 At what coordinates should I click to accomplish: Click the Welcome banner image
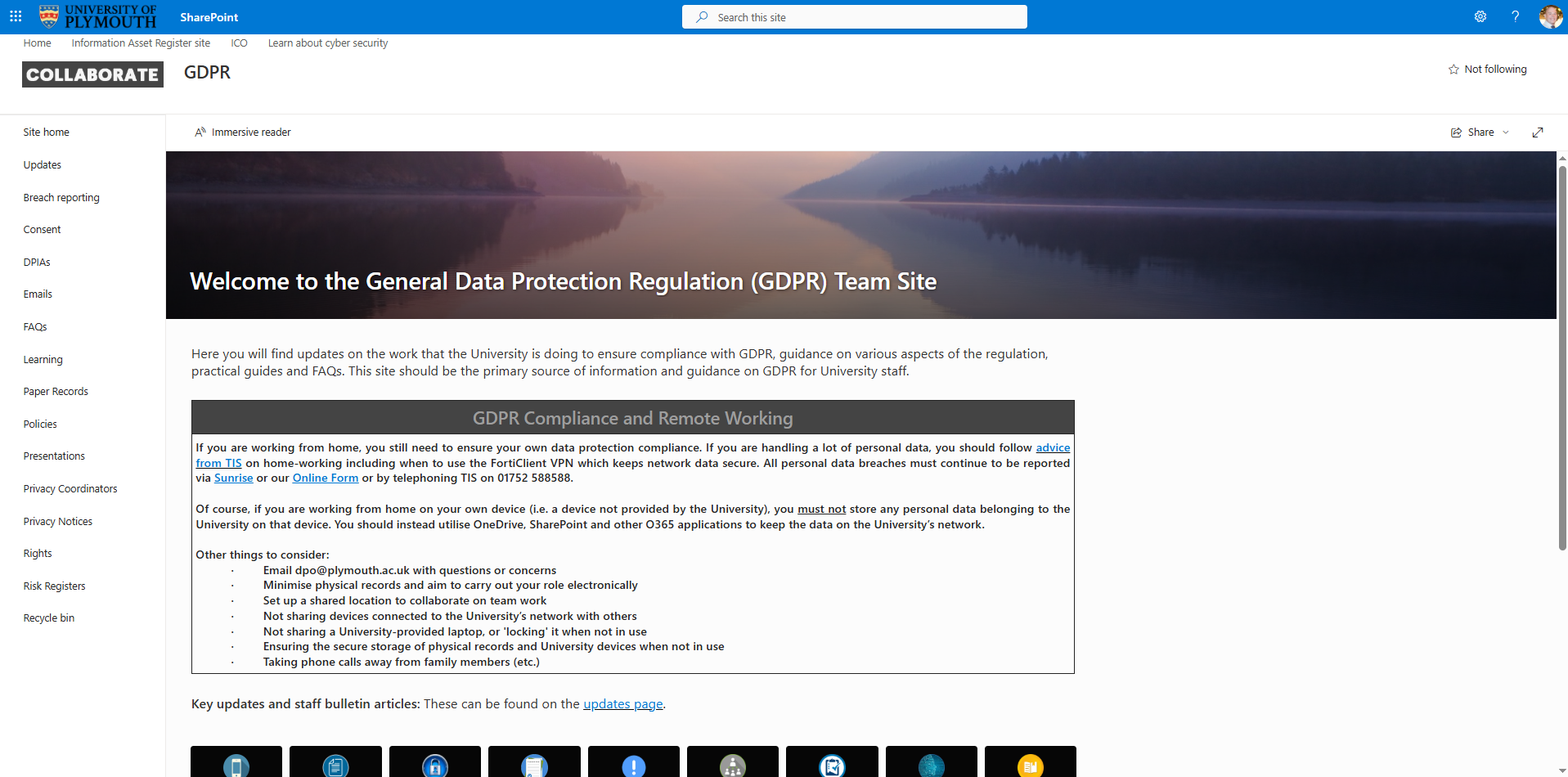tap(860, 236)
